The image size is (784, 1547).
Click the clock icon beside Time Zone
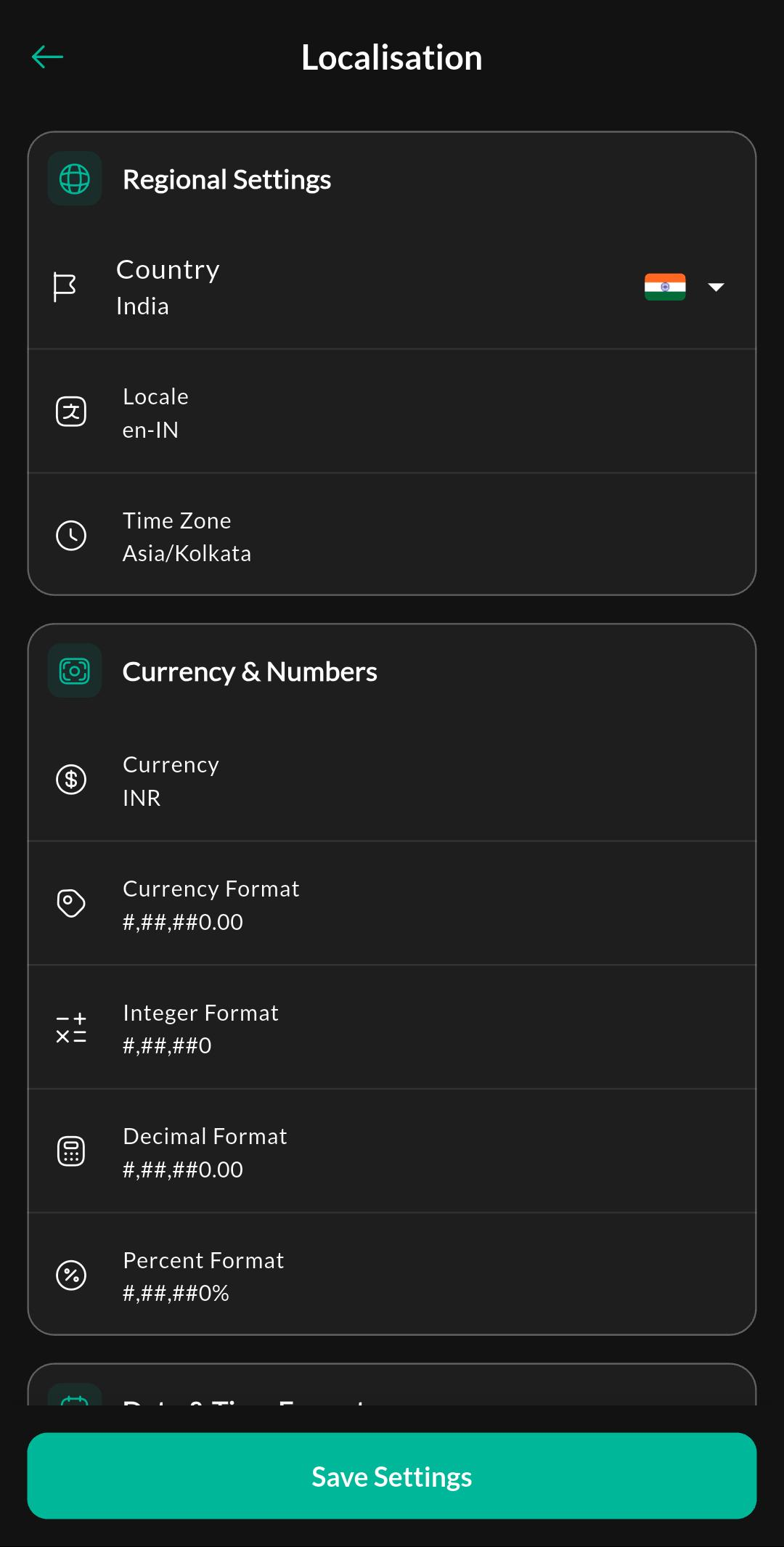tap(71, 536)
